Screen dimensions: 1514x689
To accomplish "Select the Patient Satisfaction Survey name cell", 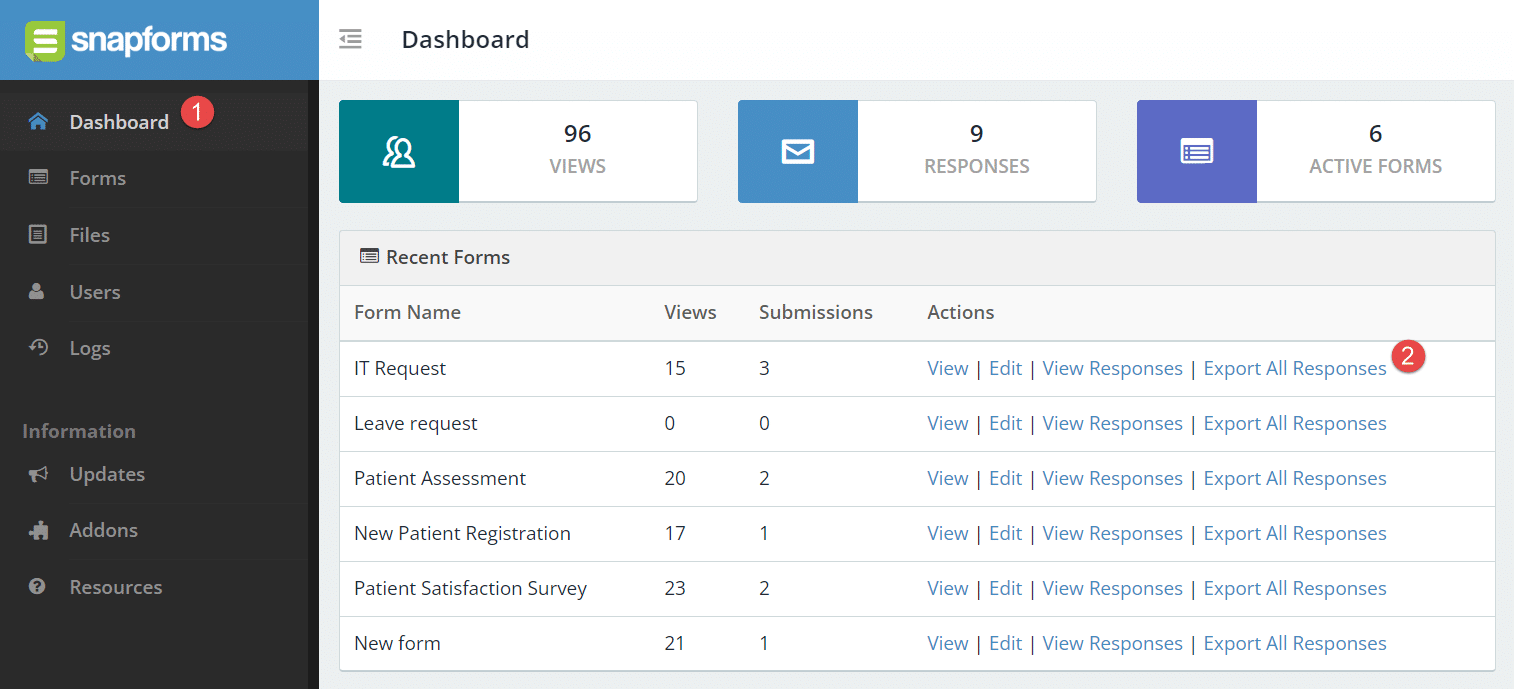I will 470,588.
